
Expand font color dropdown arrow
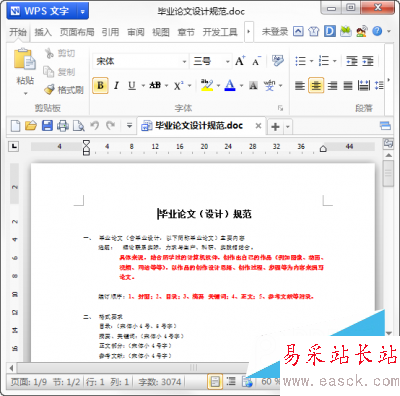point(241,86)
